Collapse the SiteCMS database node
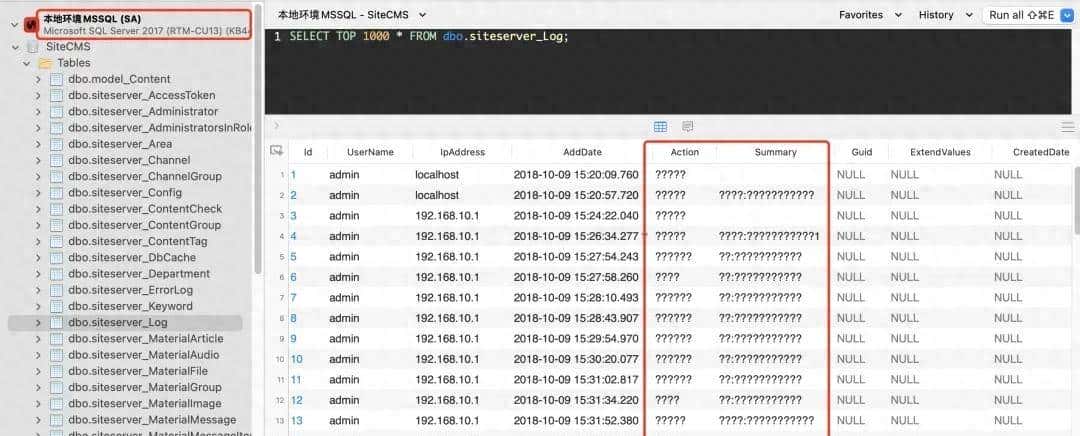 pos(14,47)
